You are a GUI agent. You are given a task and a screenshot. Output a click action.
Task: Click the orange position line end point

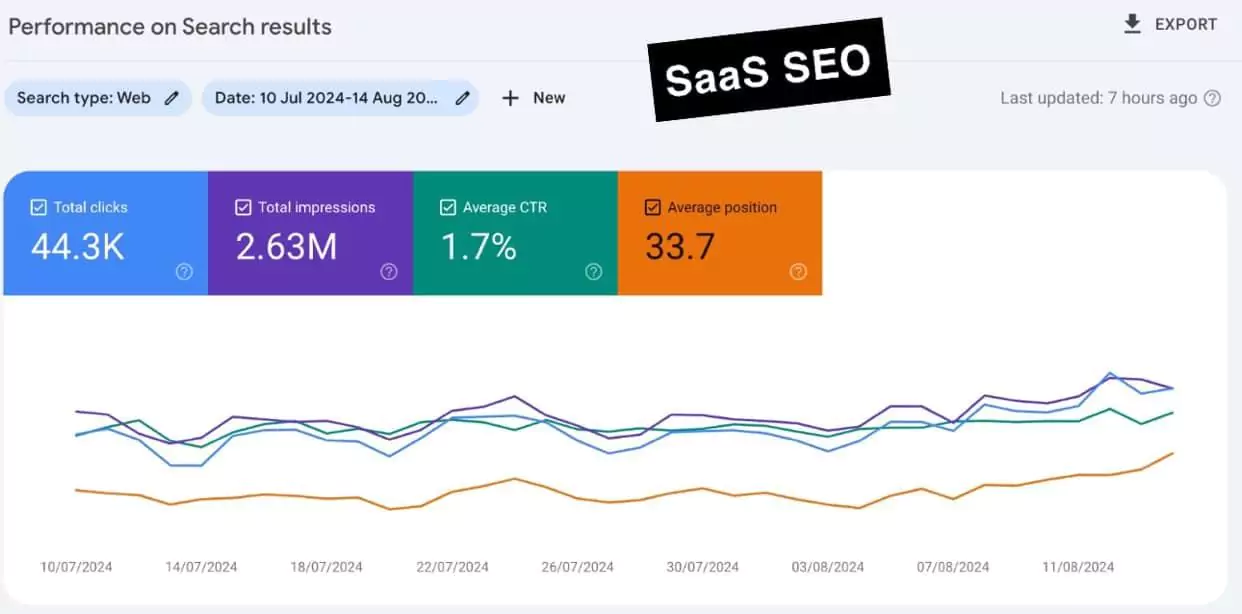[x=1172, y=453]
